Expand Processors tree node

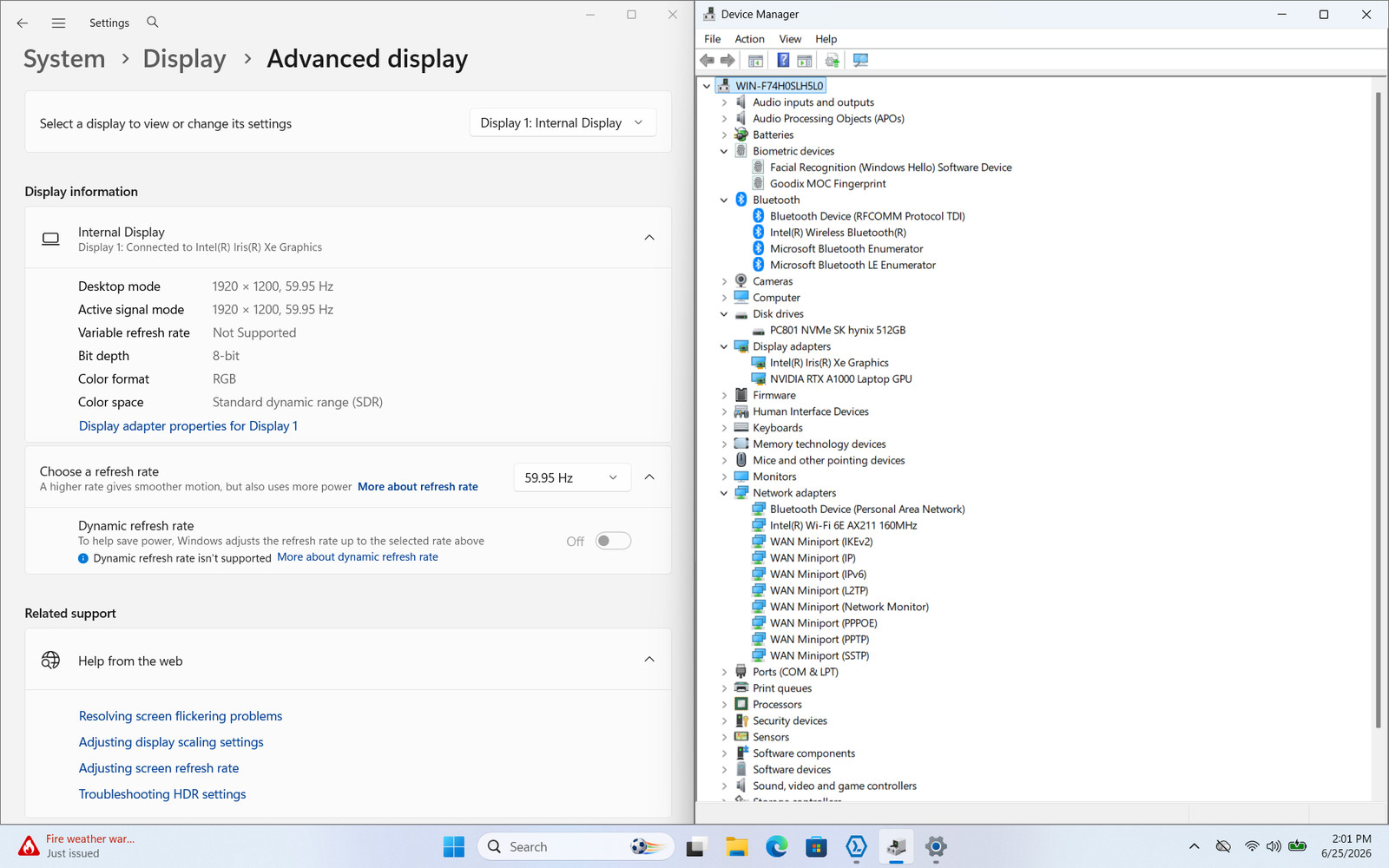[x=724, y=705]
